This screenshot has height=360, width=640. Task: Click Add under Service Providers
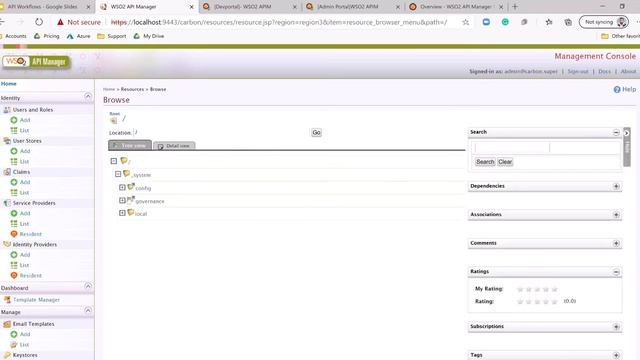(x=25, y=213)
